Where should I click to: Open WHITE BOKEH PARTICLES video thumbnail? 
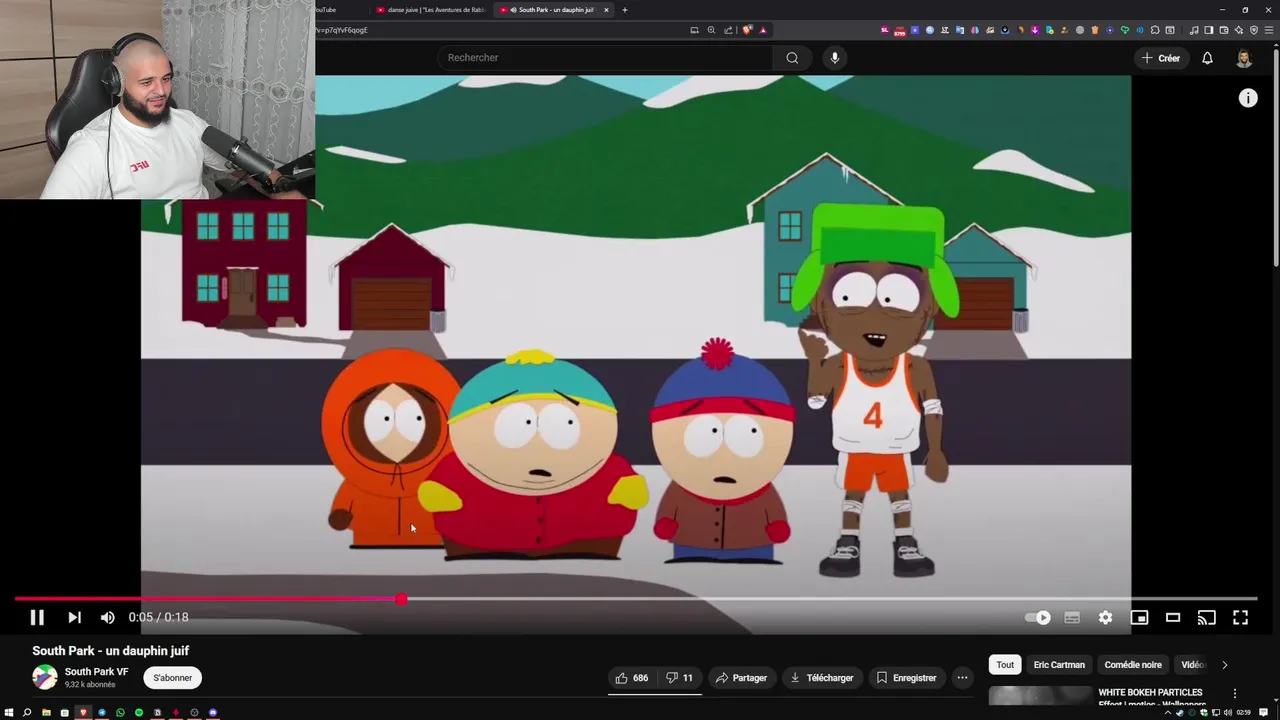point(1039,696)
